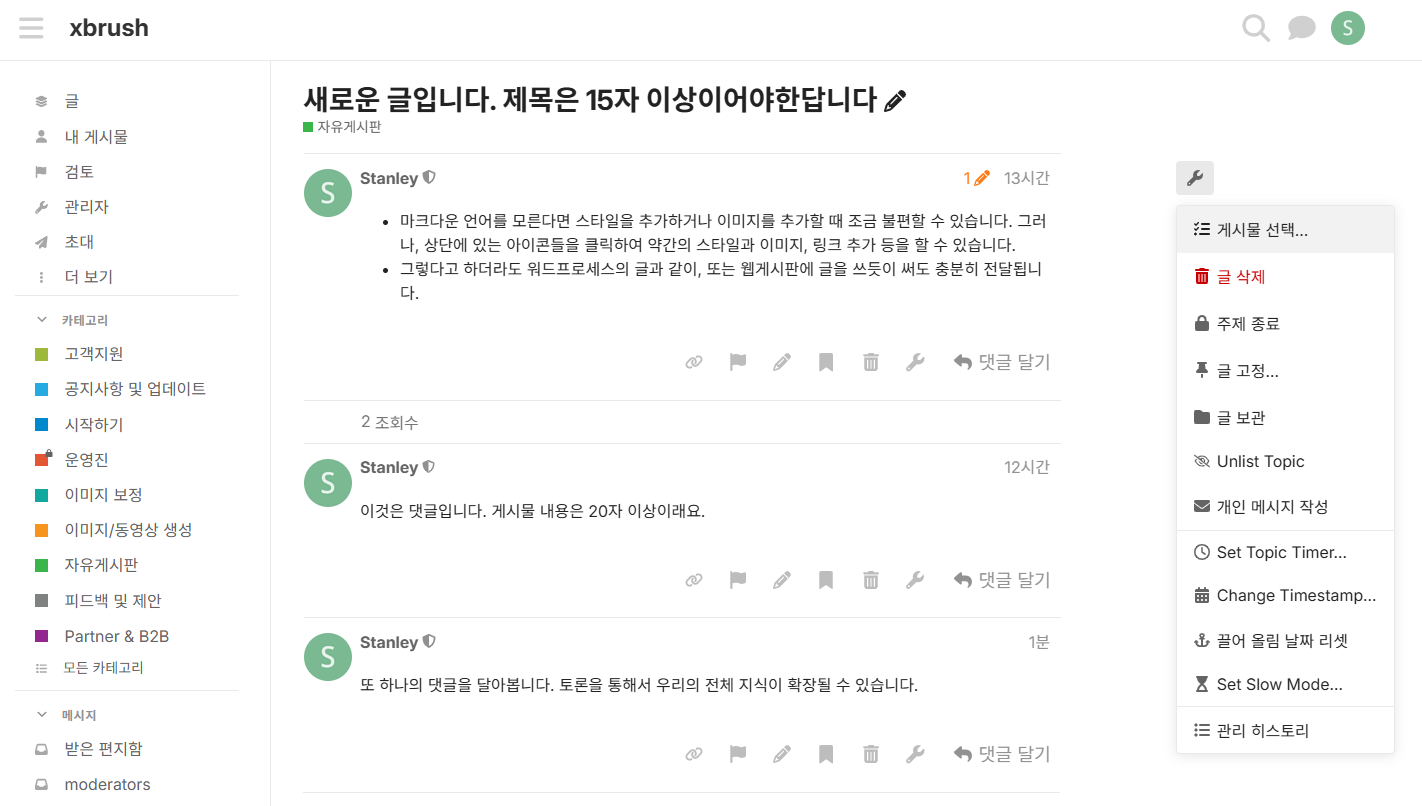
Task: Reply with 댓글 달기 on the last comment
Action: tap(1001, 753)
